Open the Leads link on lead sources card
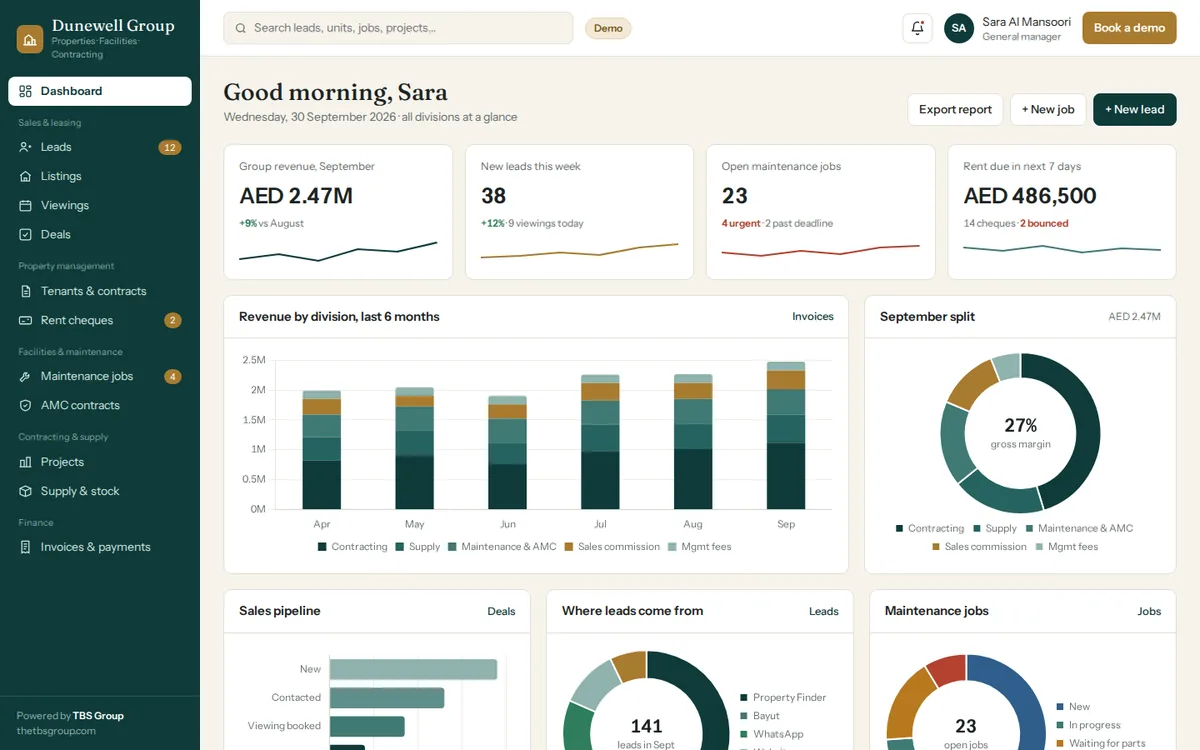 (824, 611)
